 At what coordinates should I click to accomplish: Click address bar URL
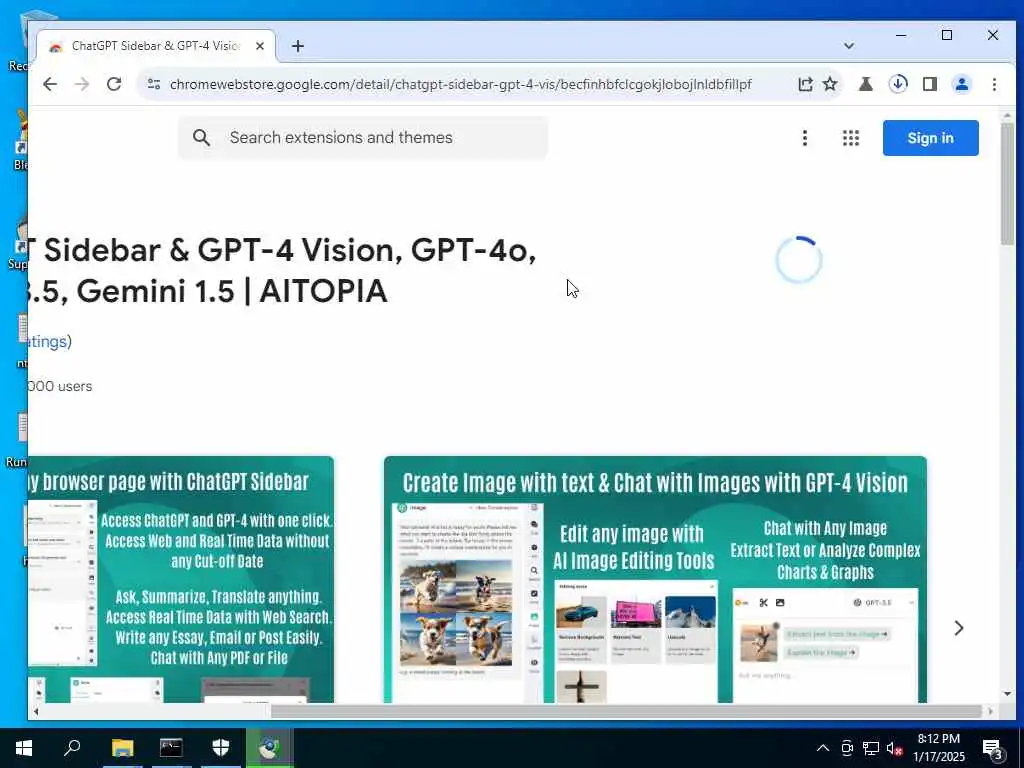(x=460, y=84)
